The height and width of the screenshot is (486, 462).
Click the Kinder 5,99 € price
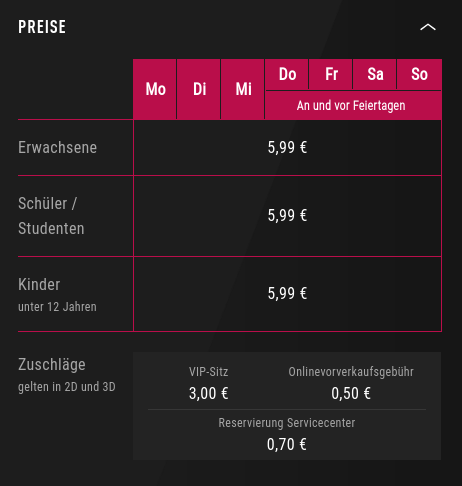(287, 293)
